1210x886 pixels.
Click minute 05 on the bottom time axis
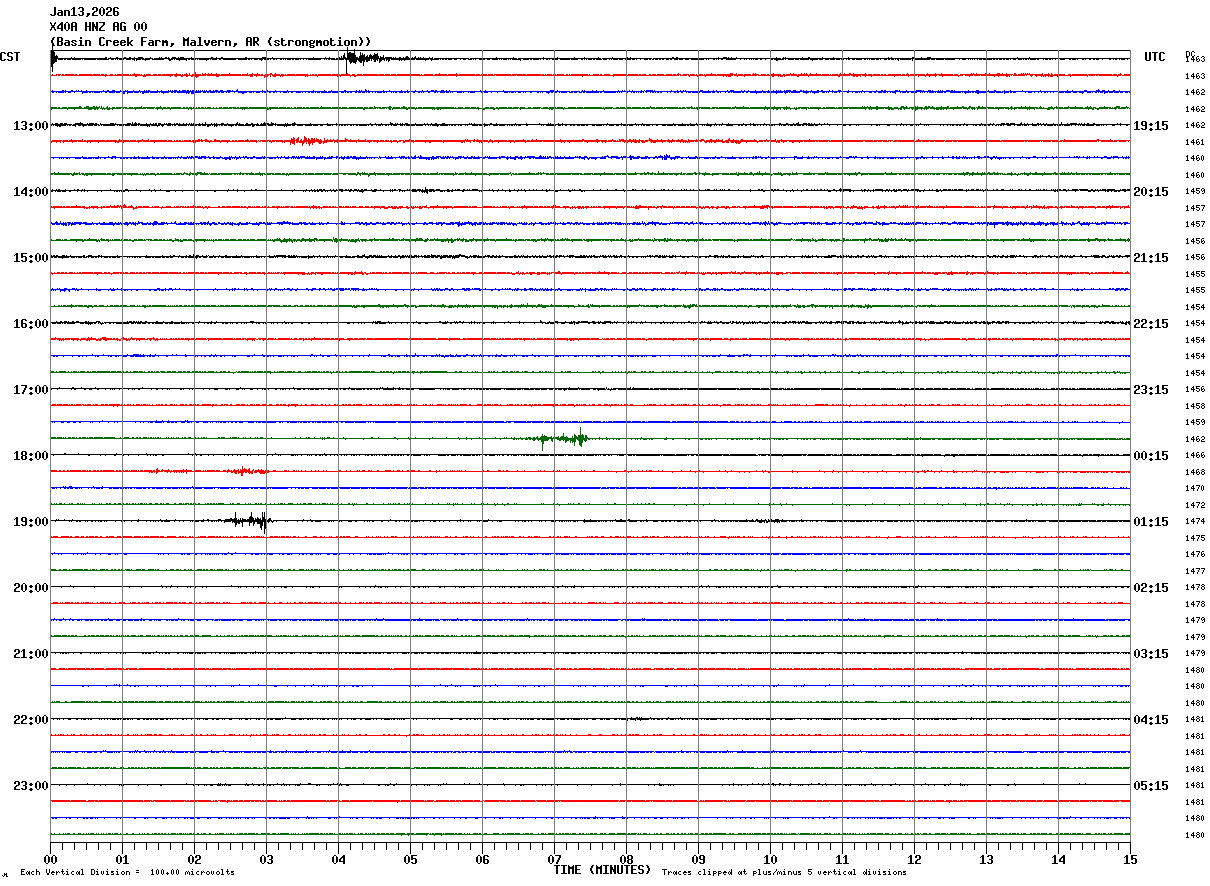[410, 859]
